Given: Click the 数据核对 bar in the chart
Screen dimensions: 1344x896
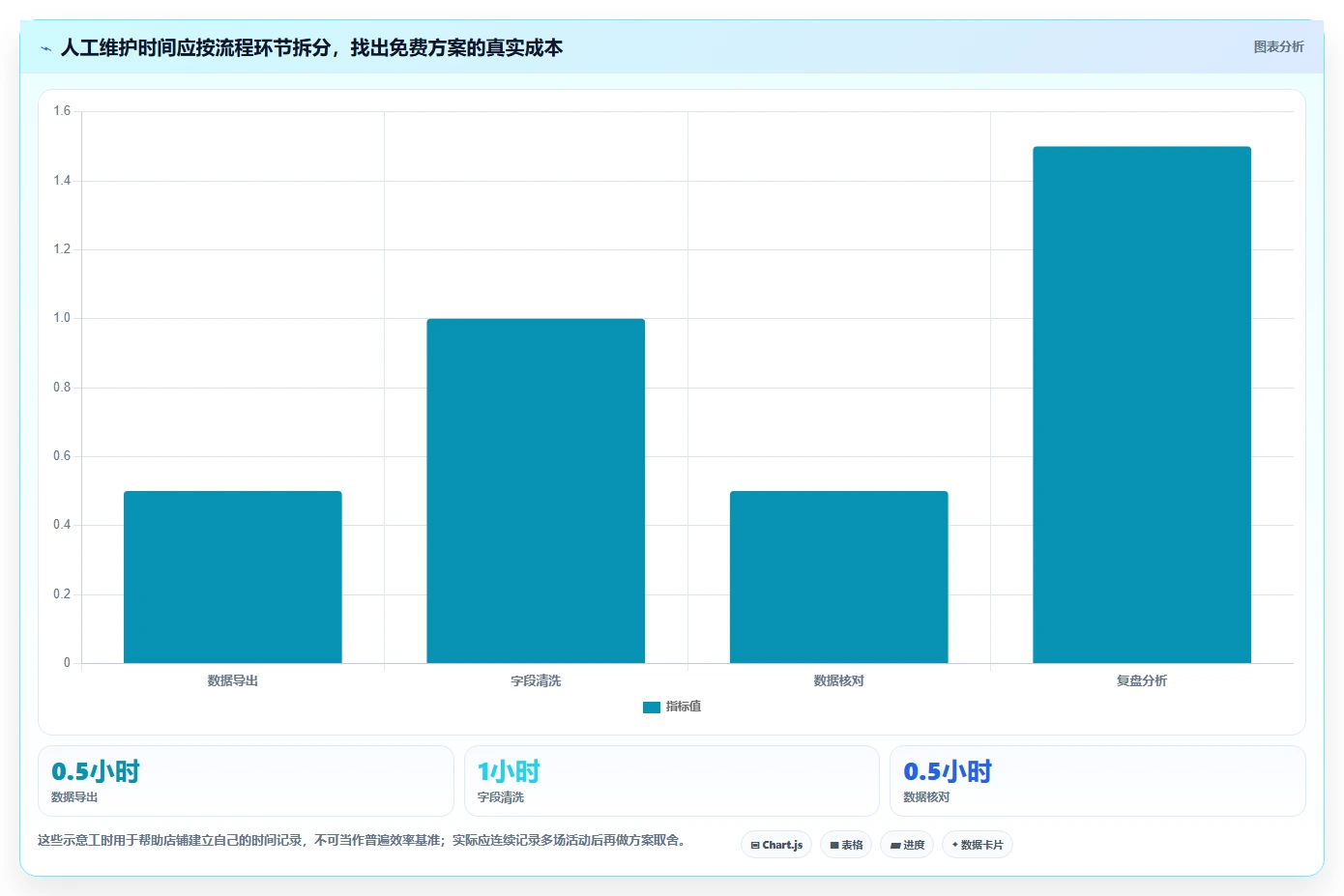Looking at the screenshot, I should pyautogui.click(x=839, y=577).
